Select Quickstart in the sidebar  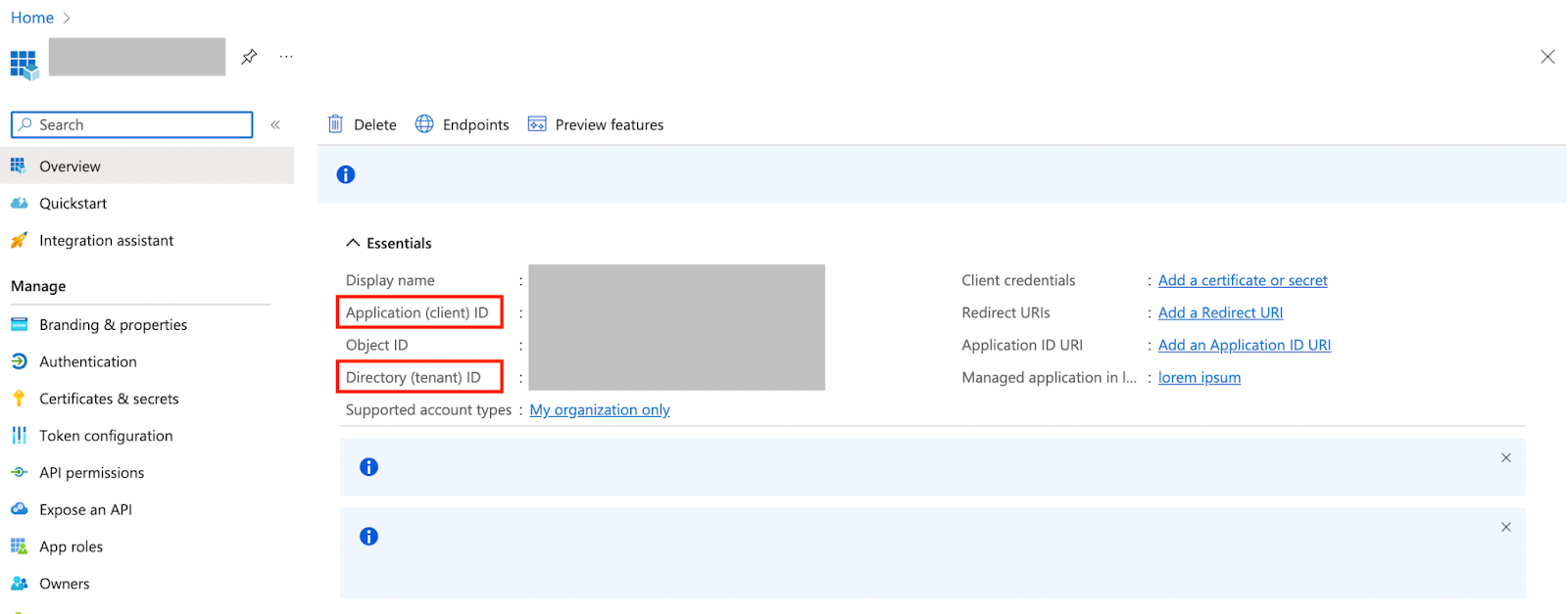pyautogui.click(x=73, y=204)
